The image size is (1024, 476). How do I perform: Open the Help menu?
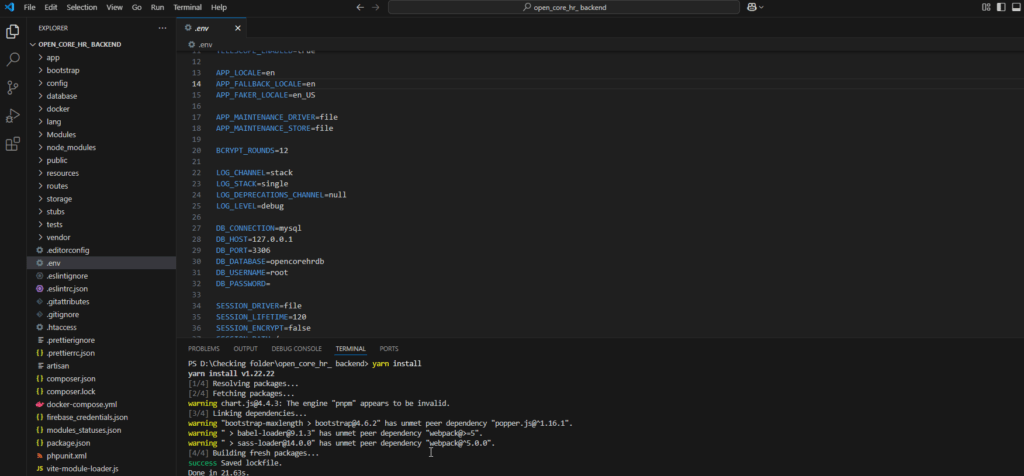click(x=219, y=7)
